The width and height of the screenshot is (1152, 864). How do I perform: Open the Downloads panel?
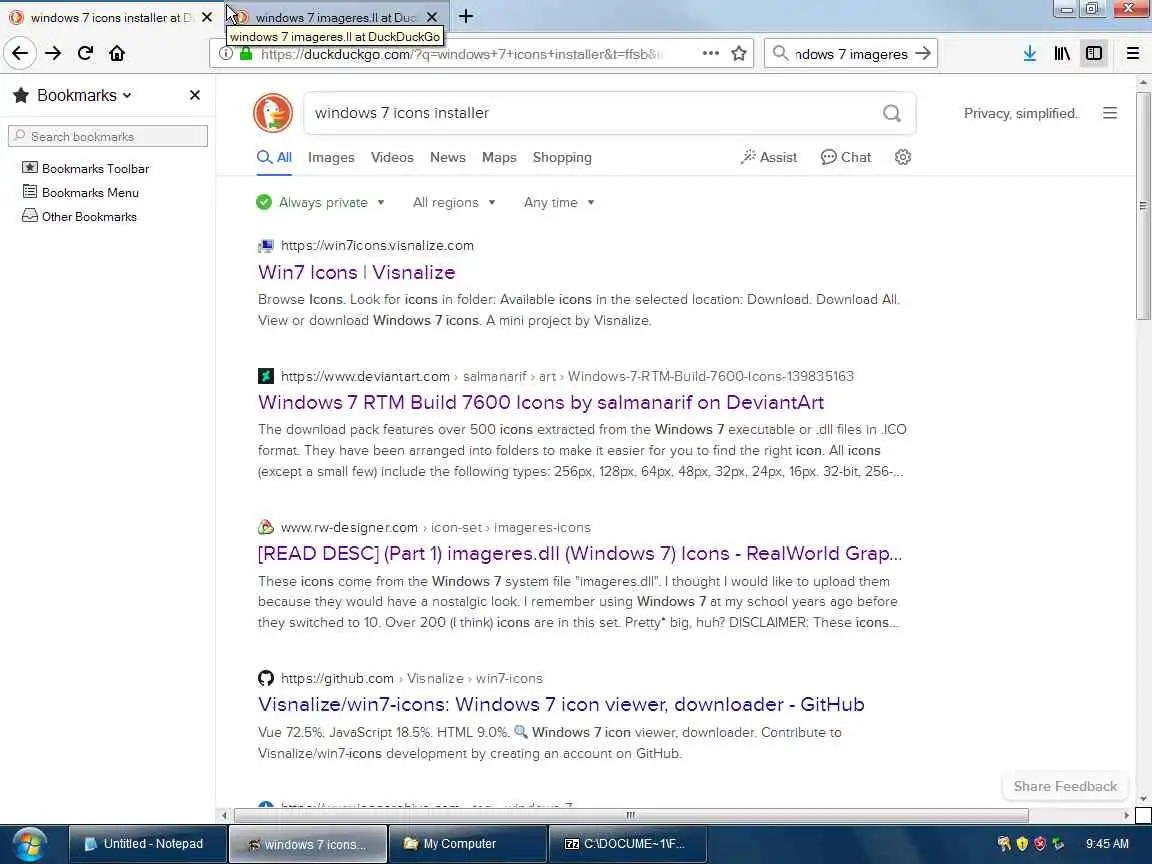pos(1029,53)
